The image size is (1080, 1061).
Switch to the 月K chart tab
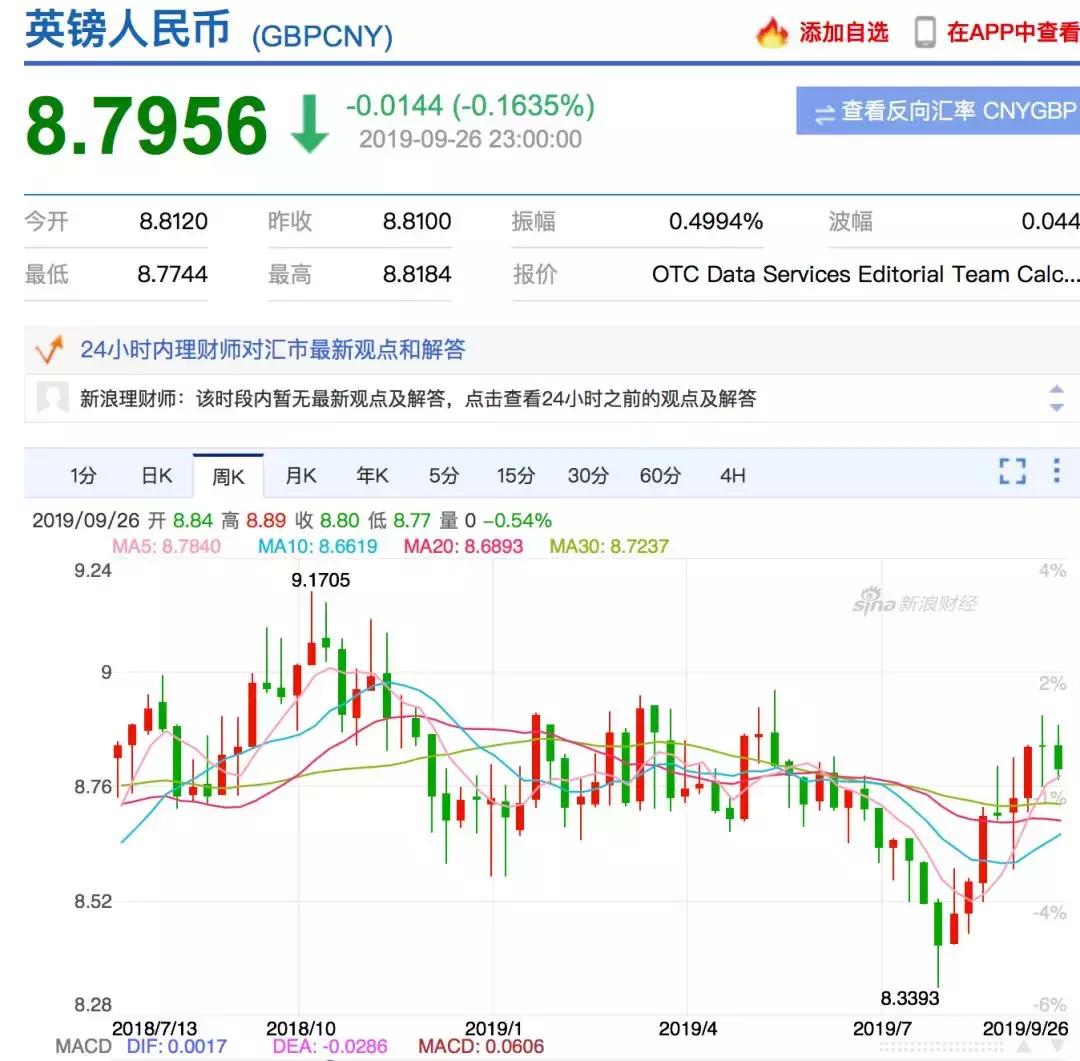[299, 476]
